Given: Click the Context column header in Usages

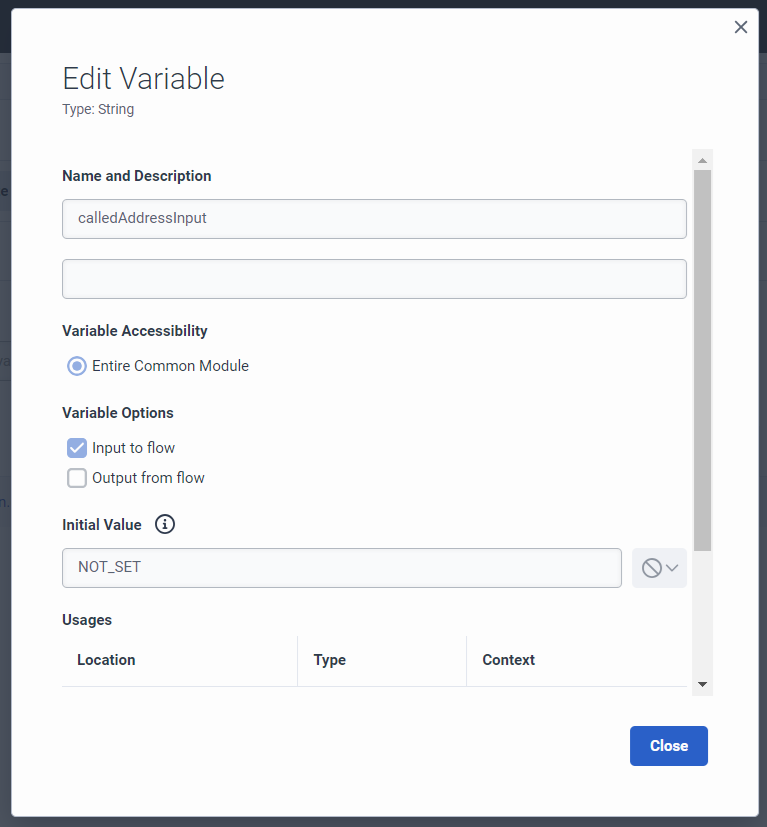Looking at the screenshot, I should [x=508, y=660].
